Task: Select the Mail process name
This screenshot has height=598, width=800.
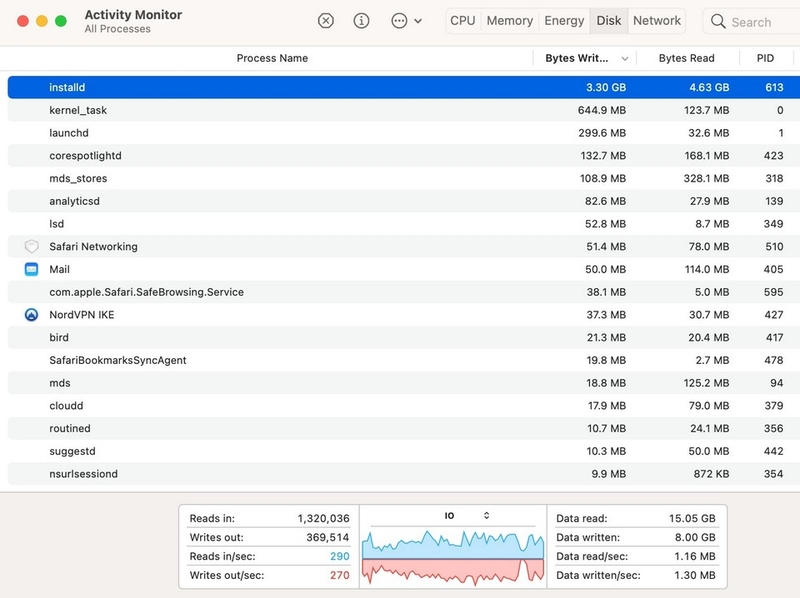Action: [59, 269]
